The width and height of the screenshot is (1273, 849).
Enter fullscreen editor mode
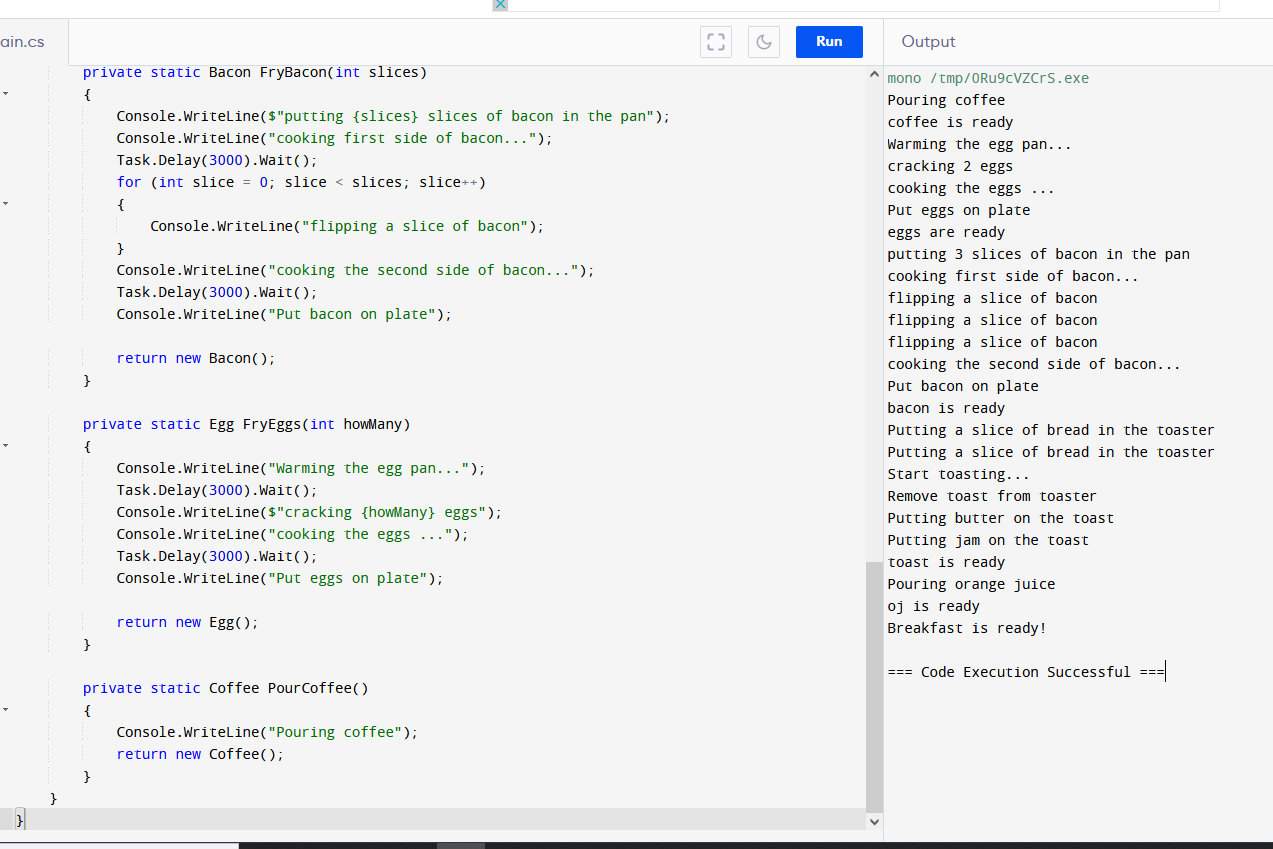point(715,42)
